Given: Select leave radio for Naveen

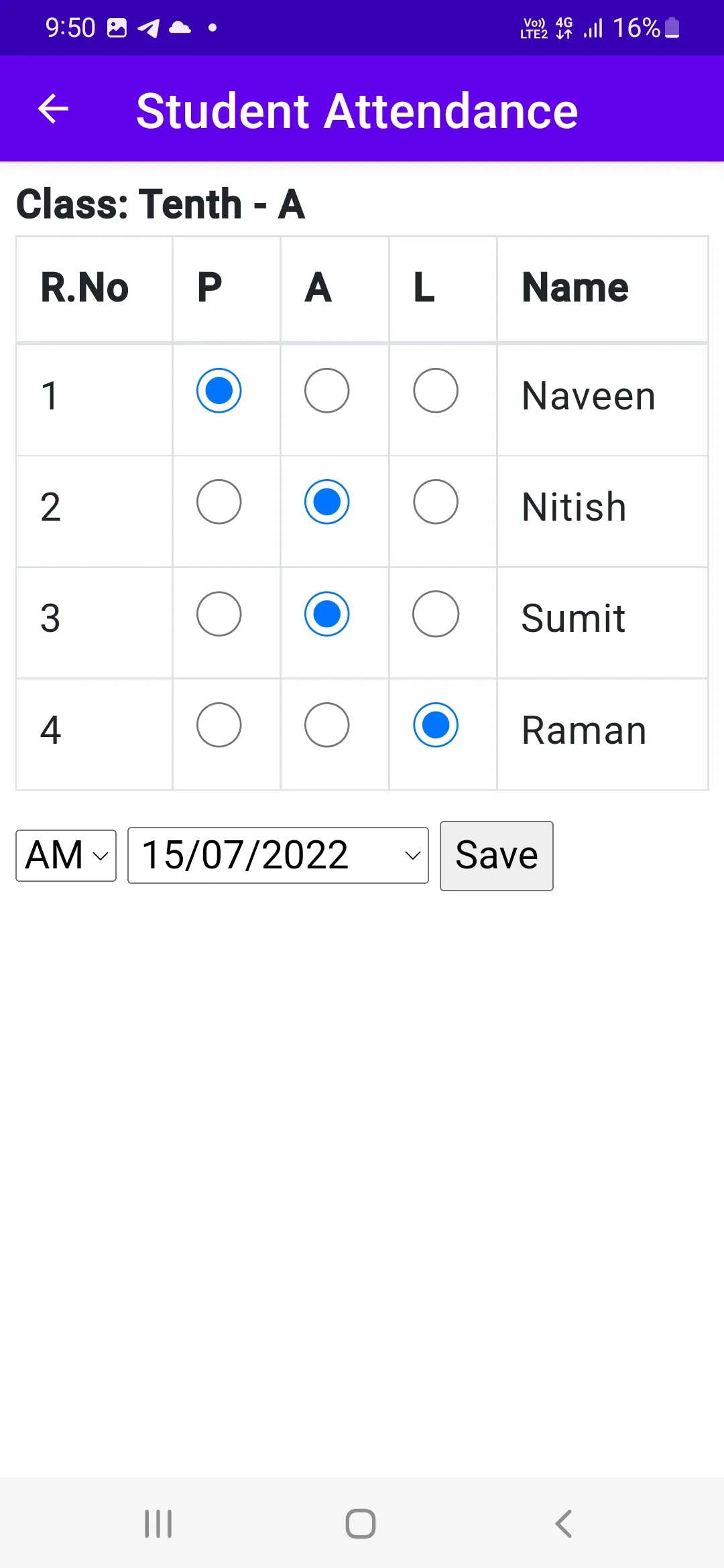Looking at the screenshot, I should [x=436, y=391].
